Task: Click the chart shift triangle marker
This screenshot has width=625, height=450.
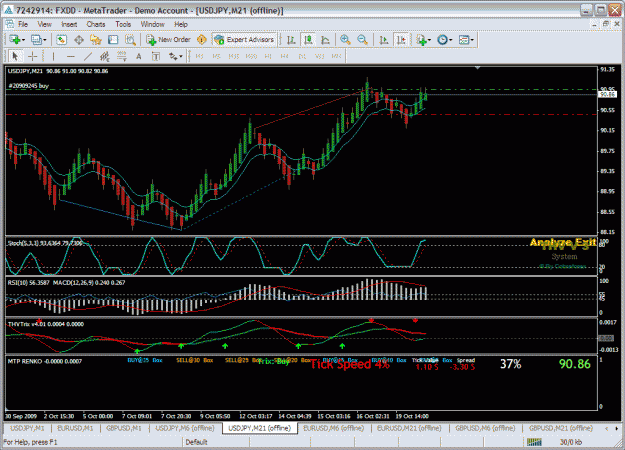Action: (x=478, y=69)
